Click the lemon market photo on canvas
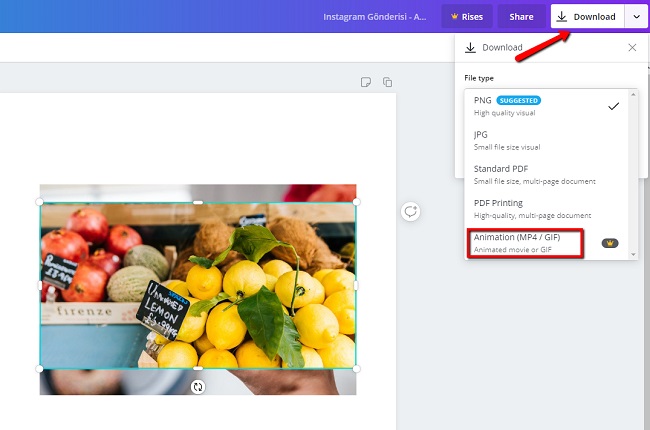The width and height of the screenshot is (650, 430). [198, 285]
